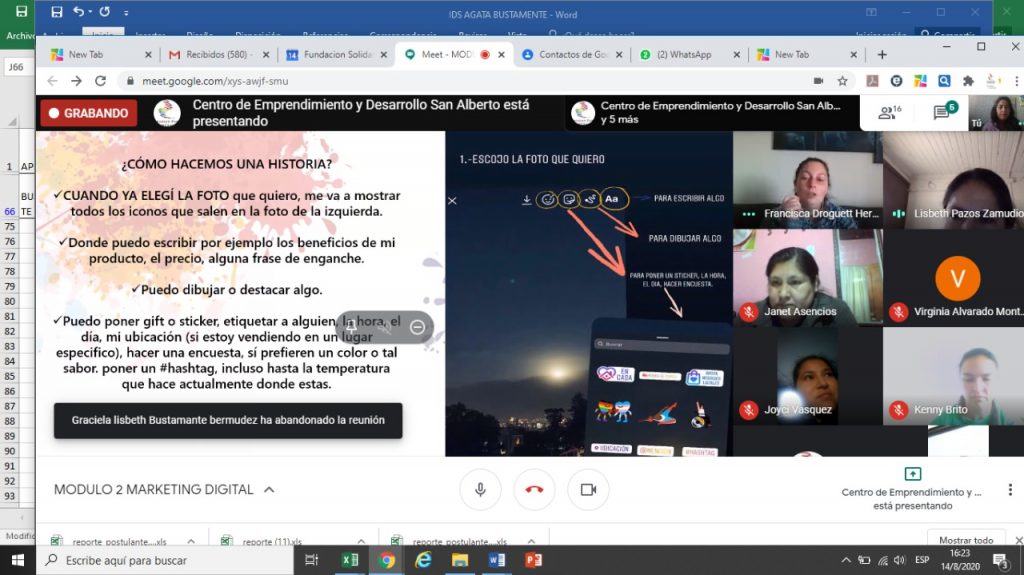Click the Centro de Emprendimiento está presentando button

click(912, 490)
